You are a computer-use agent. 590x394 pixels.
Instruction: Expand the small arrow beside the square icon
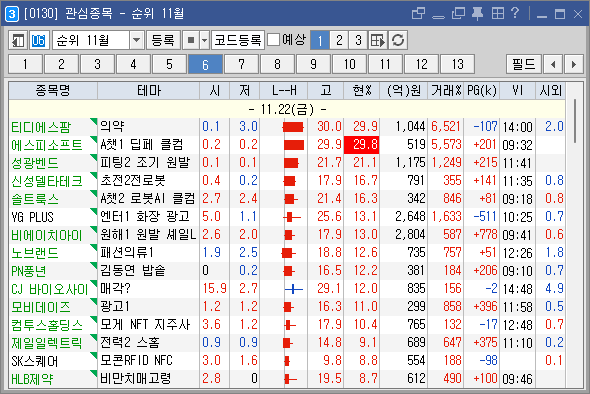pyautogui.click(x=204, y=40)
